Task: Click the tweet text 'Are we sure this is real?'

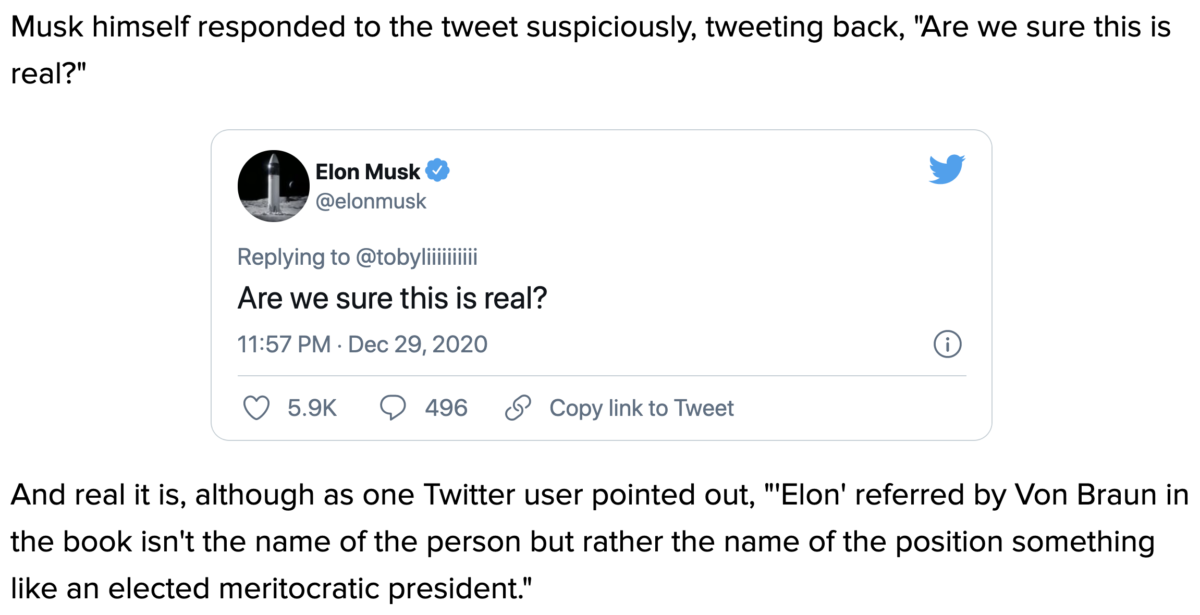Action: (x=392, y=299)
